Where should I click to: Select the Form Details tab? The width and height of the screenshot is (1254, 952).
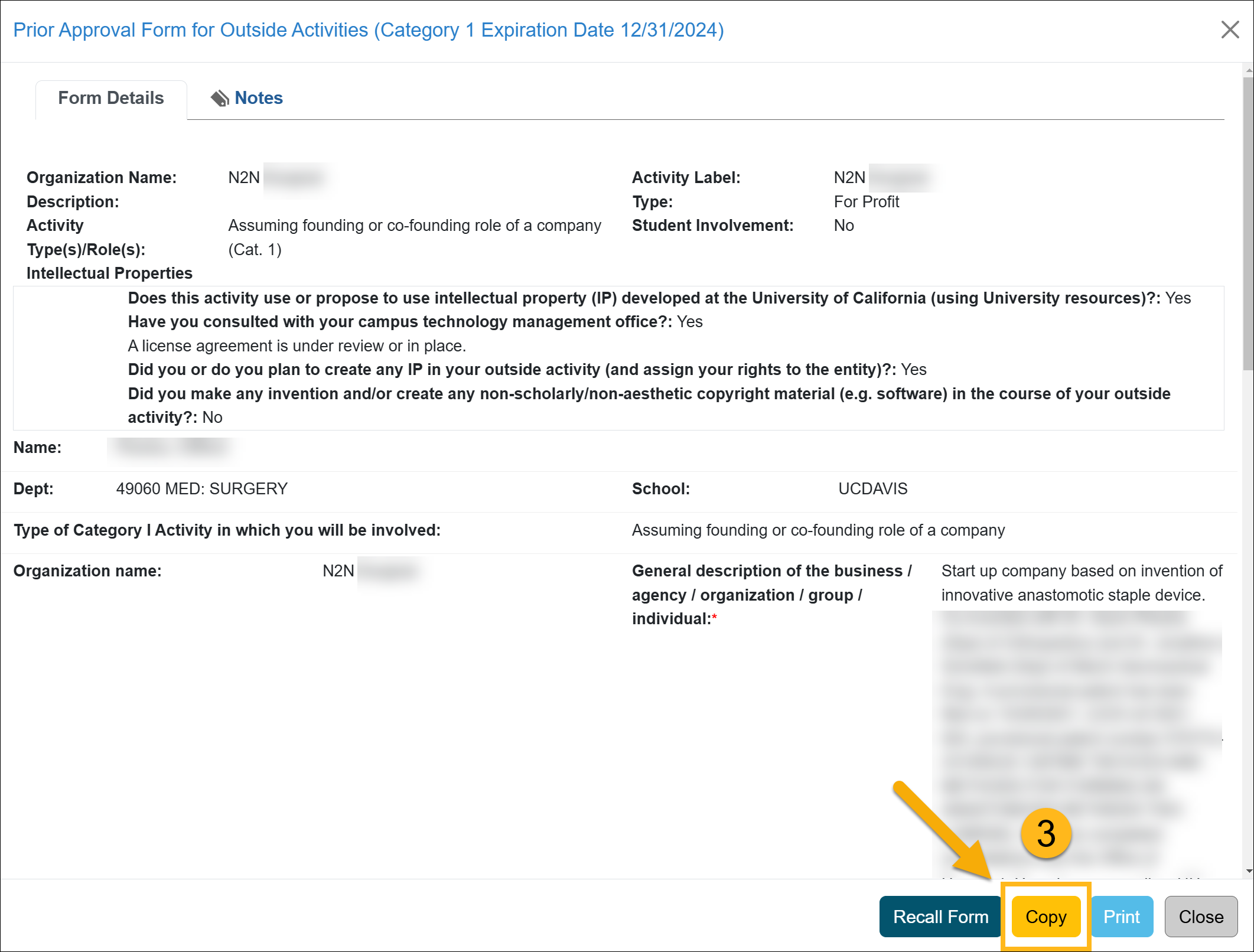(111, 98)
